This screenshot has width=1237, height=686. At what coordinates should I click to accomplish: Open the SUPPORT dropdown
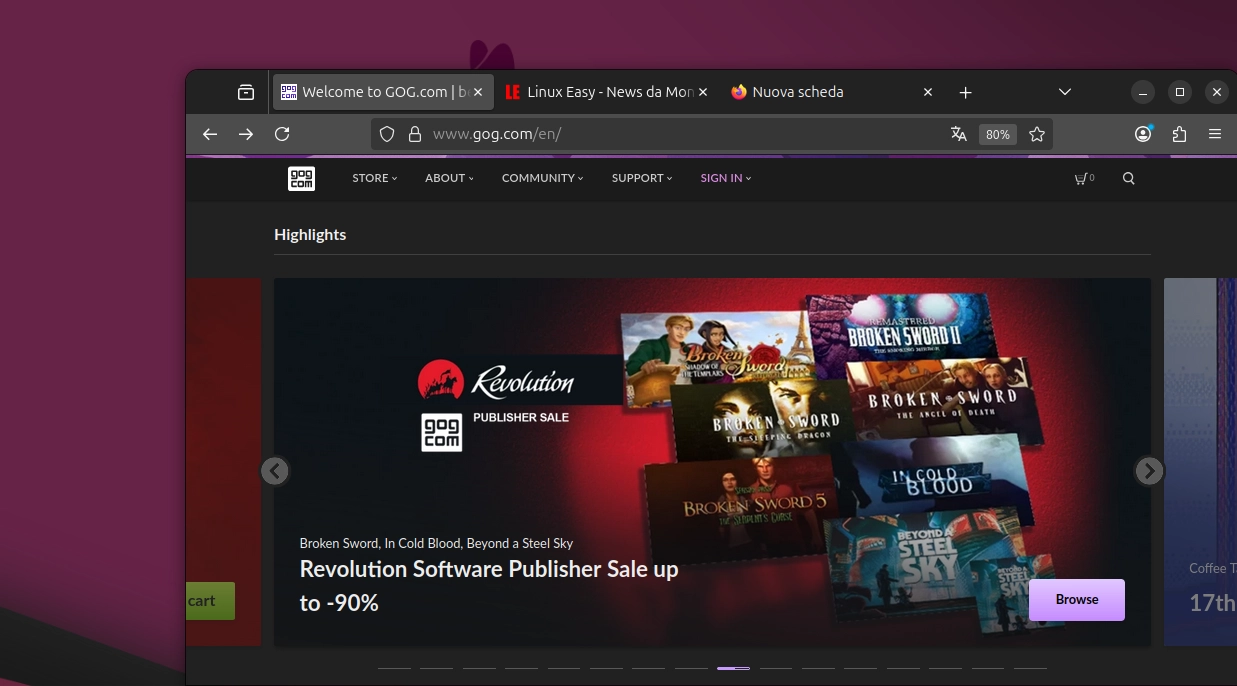639,178
